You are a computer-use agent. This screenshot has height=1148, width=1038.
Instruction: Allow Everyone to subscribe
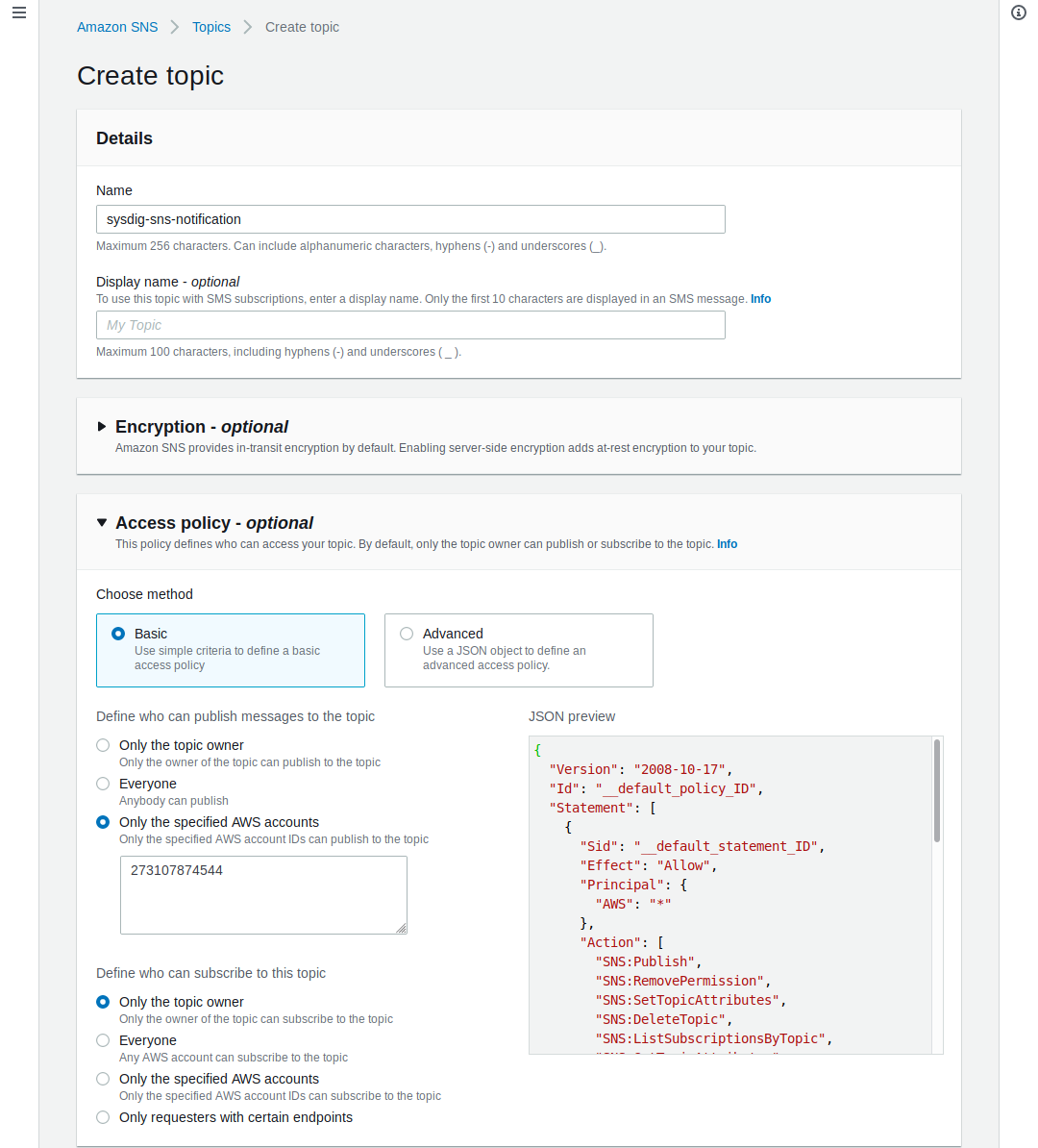(x=103, y=1040)
